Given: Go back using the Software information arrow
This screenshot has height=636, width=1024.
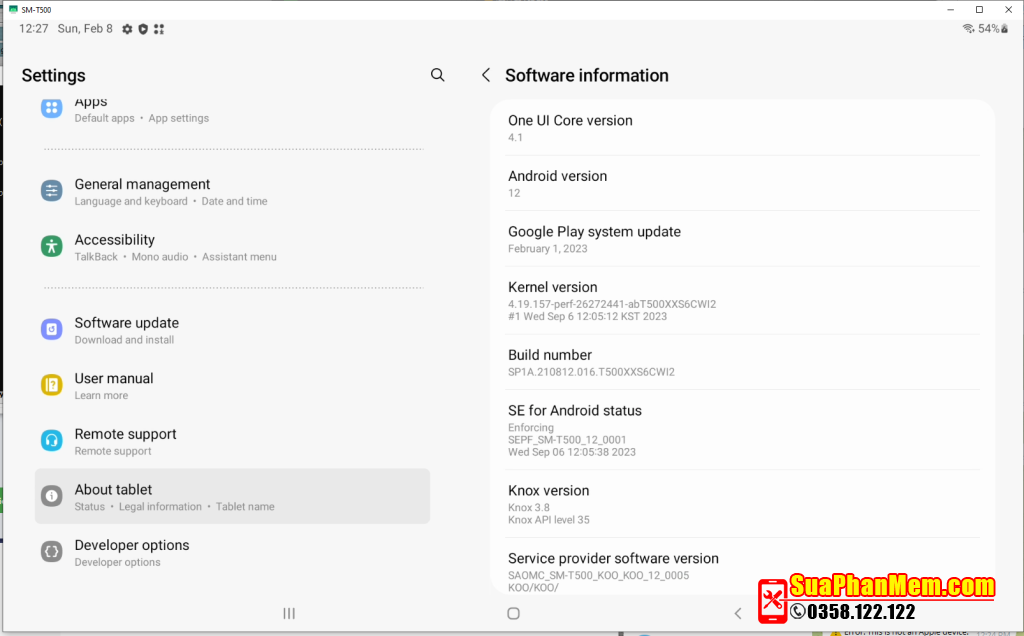Looking at the screenshot, I should point(486,75).
